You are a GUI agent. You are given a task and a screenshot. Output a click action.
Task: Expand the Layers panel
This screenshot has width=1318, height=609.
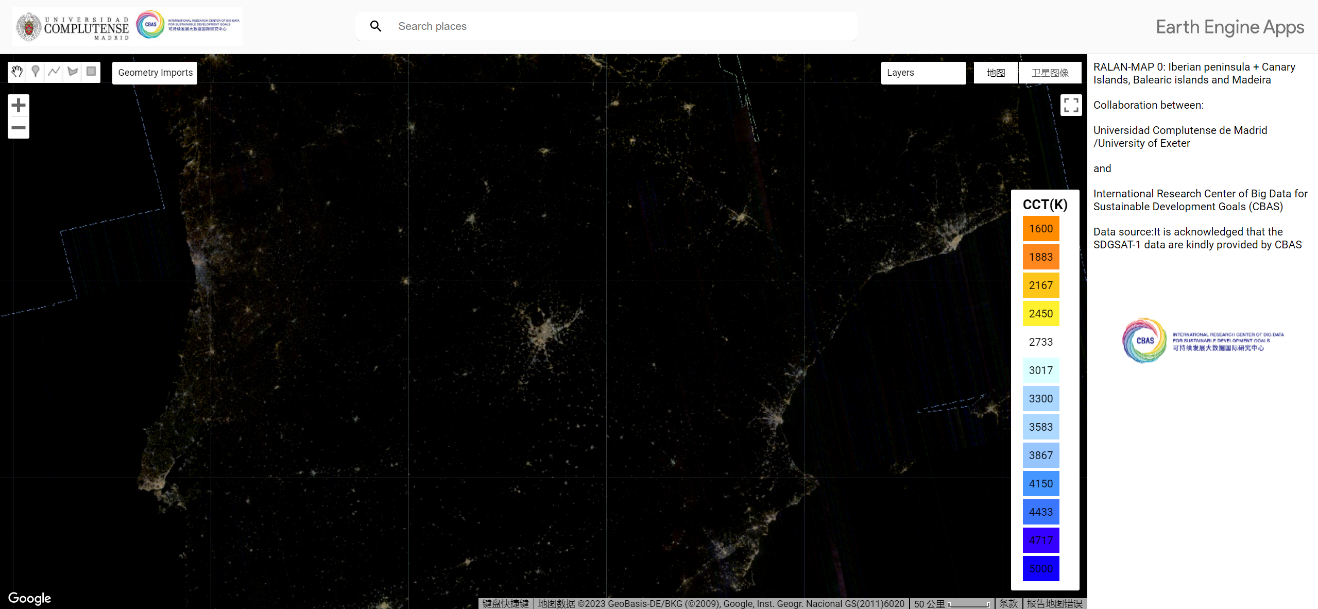coord(923,73)
